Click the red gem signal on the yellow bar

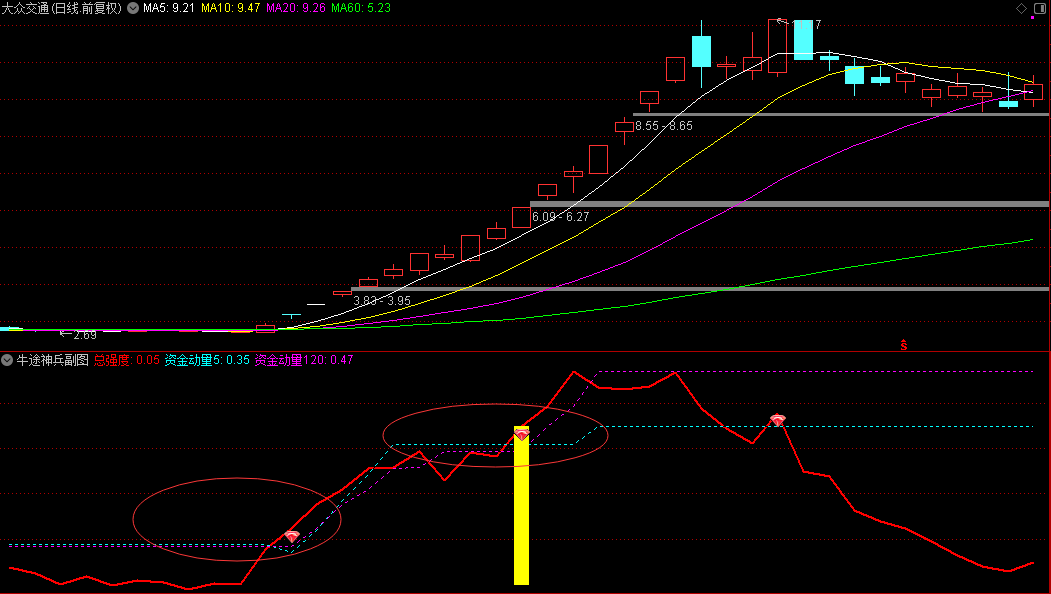[x=521, y=434]
